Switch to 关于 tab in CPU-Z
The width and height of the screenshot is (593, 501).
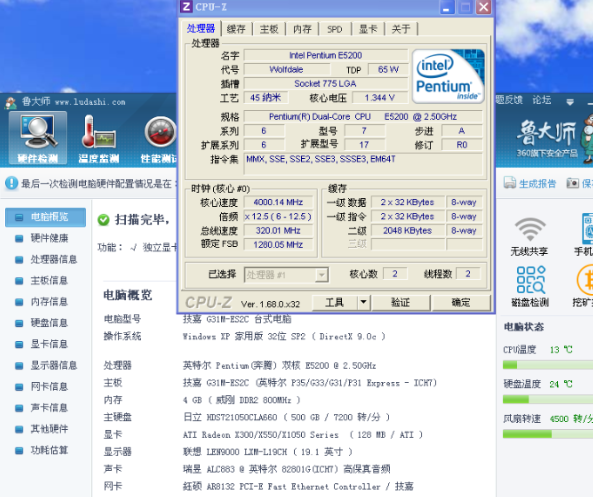pos(401,29)
